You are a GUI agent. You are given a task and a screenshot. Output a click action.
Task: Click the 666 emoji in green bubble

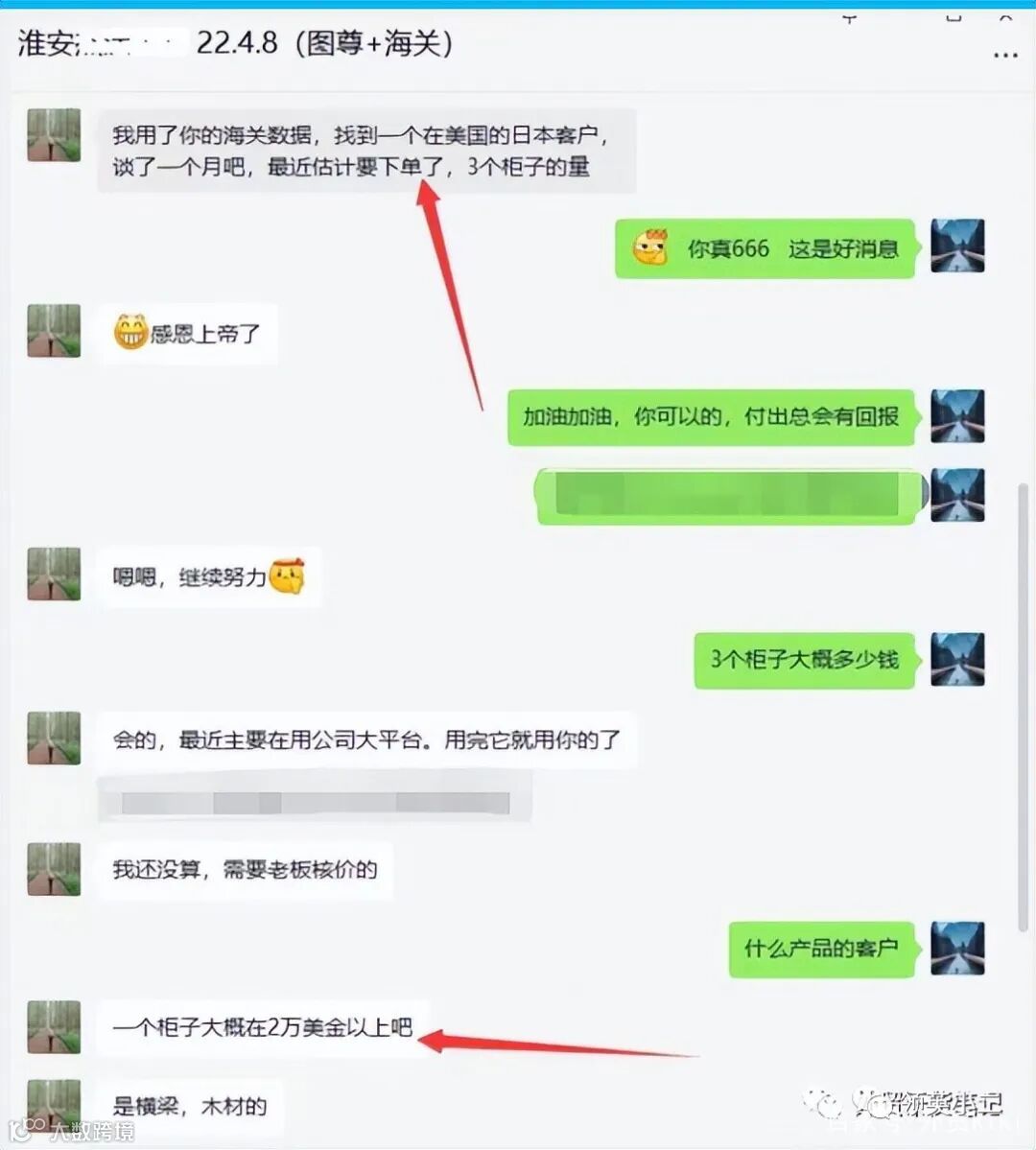650,247
